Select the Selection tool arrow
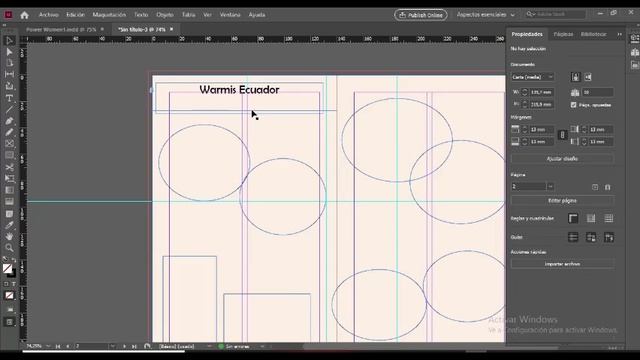 point(9,40)
